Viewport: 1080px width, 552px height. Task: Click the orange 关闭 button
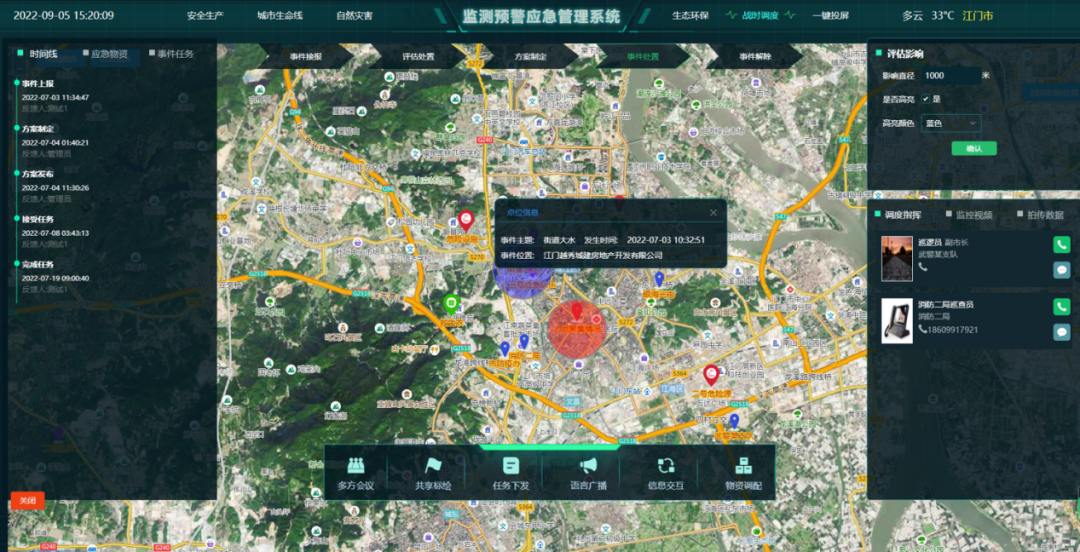point(27,500)
